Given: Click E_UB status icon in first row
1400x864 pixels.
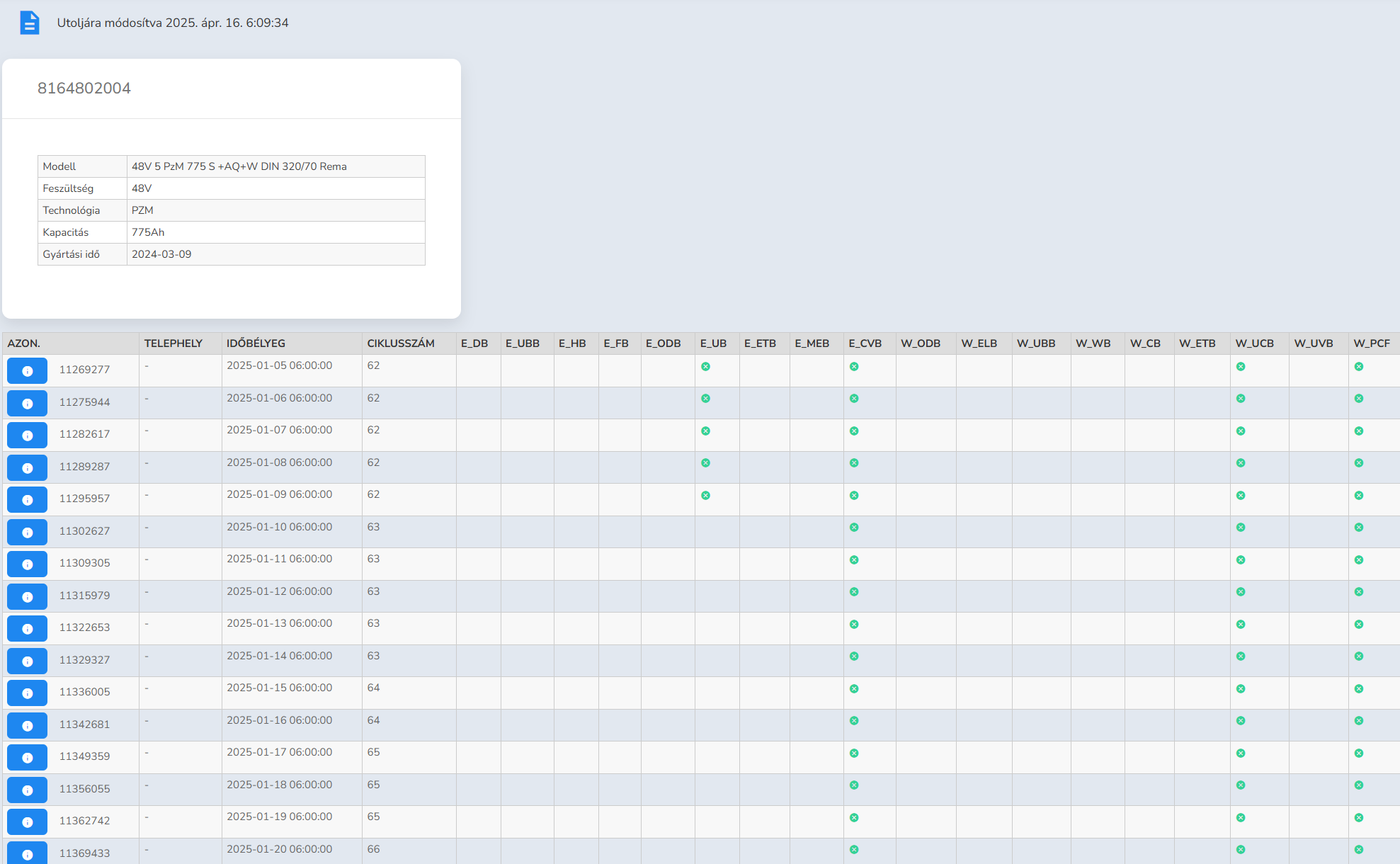Looking at the screenshot, I should tap(705, 366).
